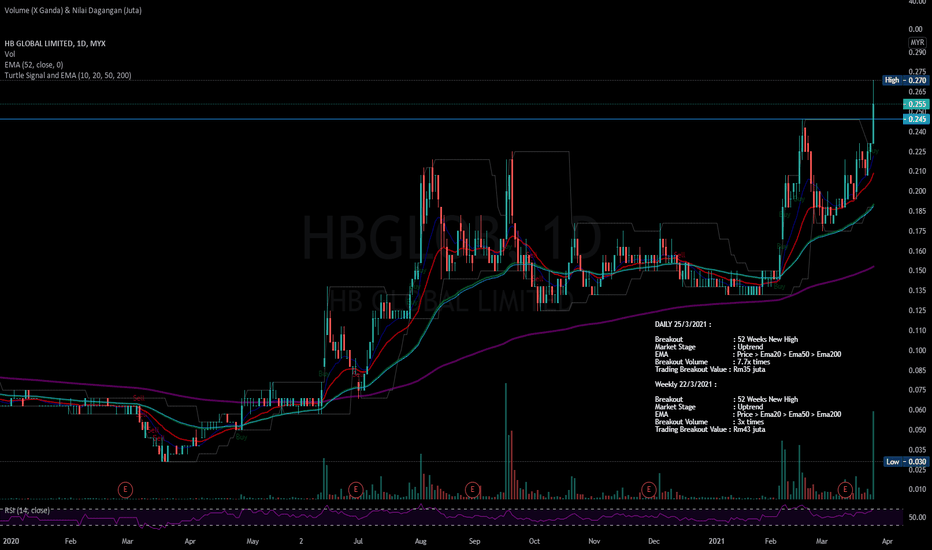Click the 0.175 level on price axis
The height and width of the screenshot is (550, 932).
(917, 231)
